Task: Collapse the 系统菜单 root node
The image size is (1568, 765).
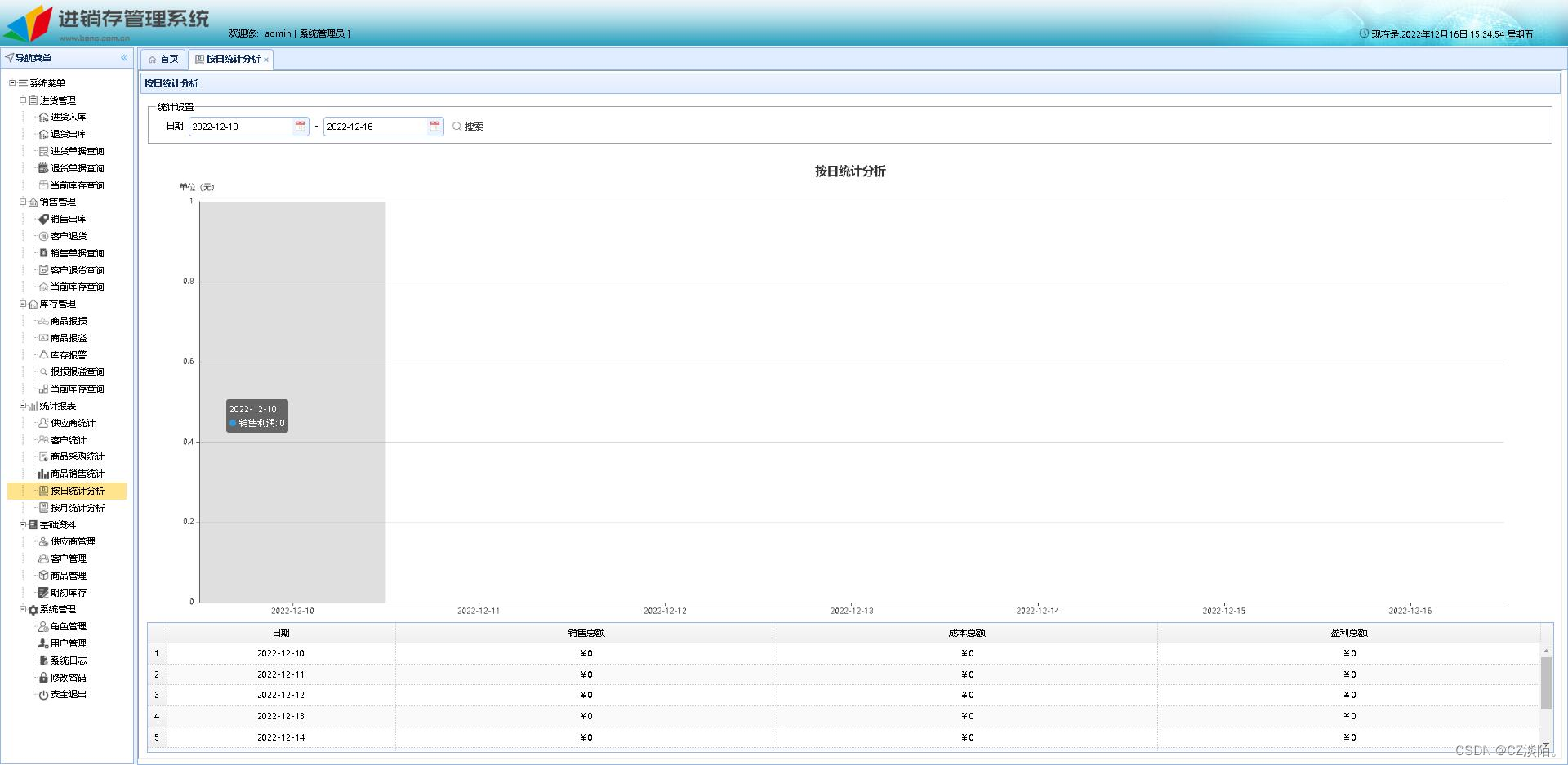Action: pyautogui.click(x=12, y=82)
